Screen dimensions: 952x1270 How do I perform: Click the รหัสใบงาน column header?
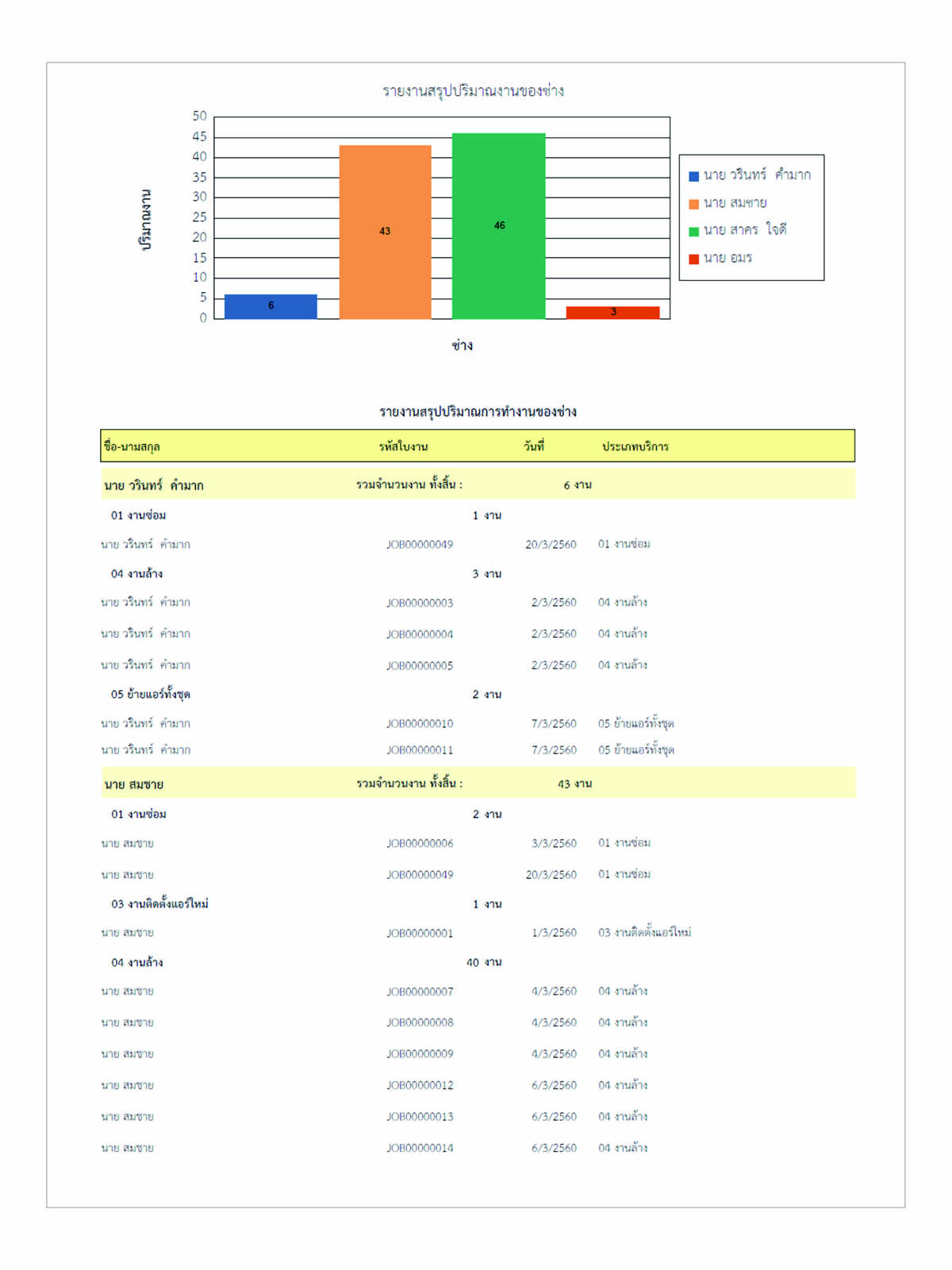[x=403, y=447]
